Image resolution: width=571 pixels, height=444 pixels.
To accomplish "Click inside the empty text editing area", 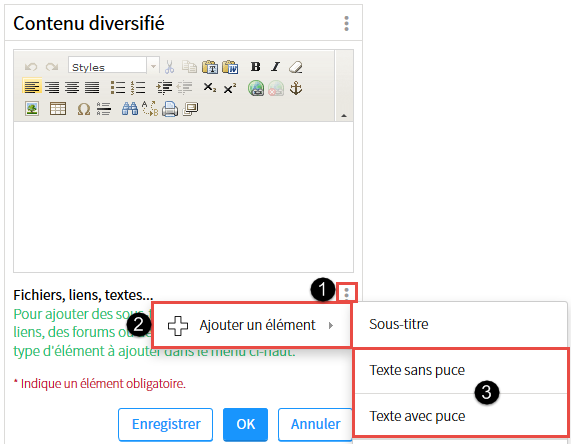I will tap(183, 197).
